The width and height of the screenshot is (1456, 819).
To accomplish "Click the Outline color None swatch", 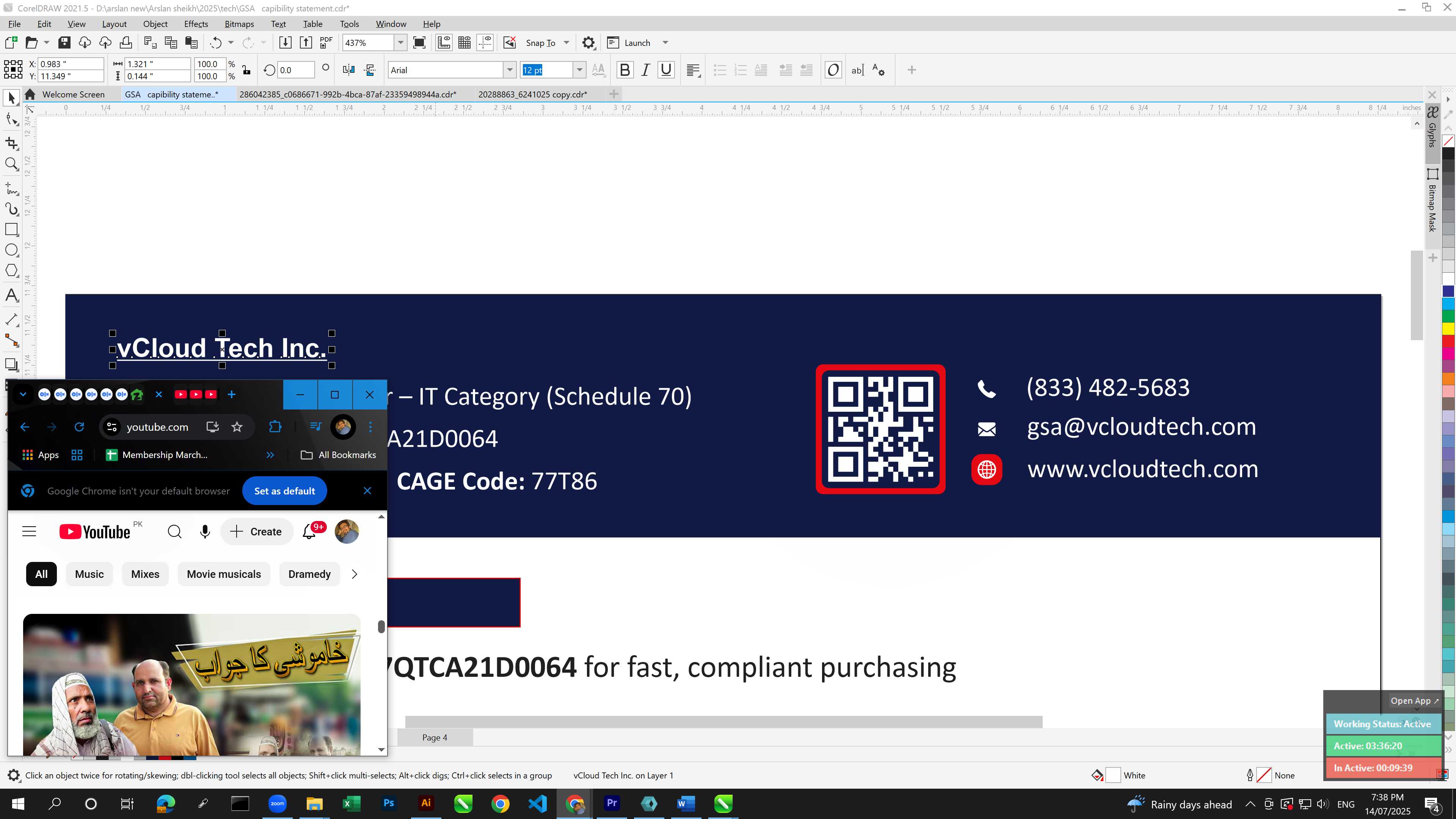I will 1264,775.
